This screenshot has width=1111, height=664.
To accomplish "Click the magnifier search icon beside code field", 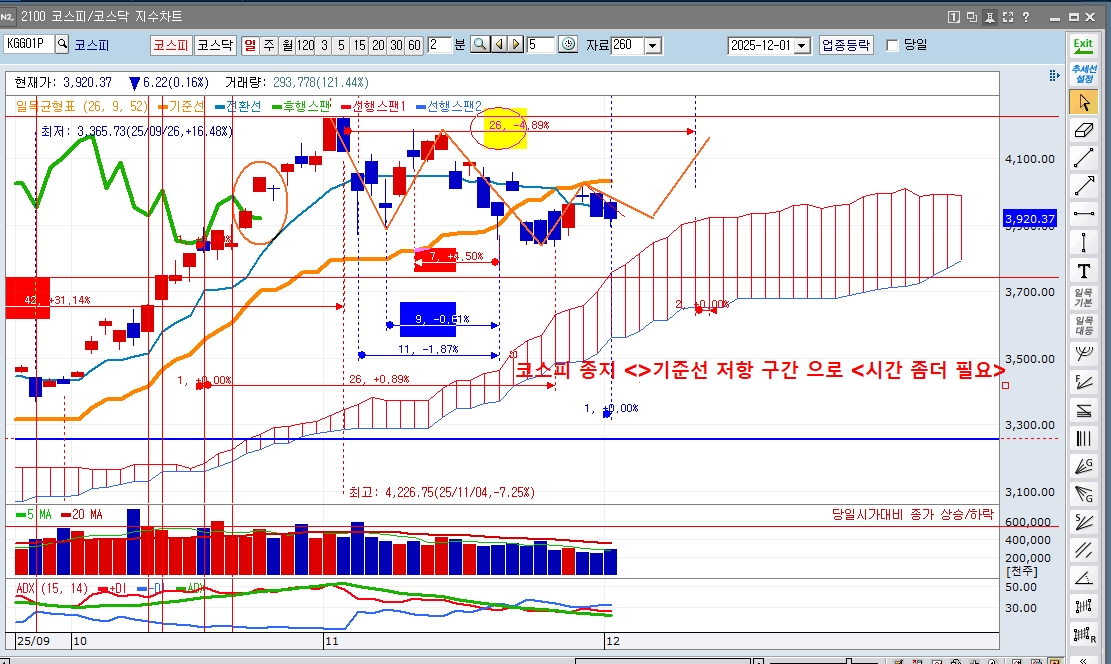I will [62, 44].
